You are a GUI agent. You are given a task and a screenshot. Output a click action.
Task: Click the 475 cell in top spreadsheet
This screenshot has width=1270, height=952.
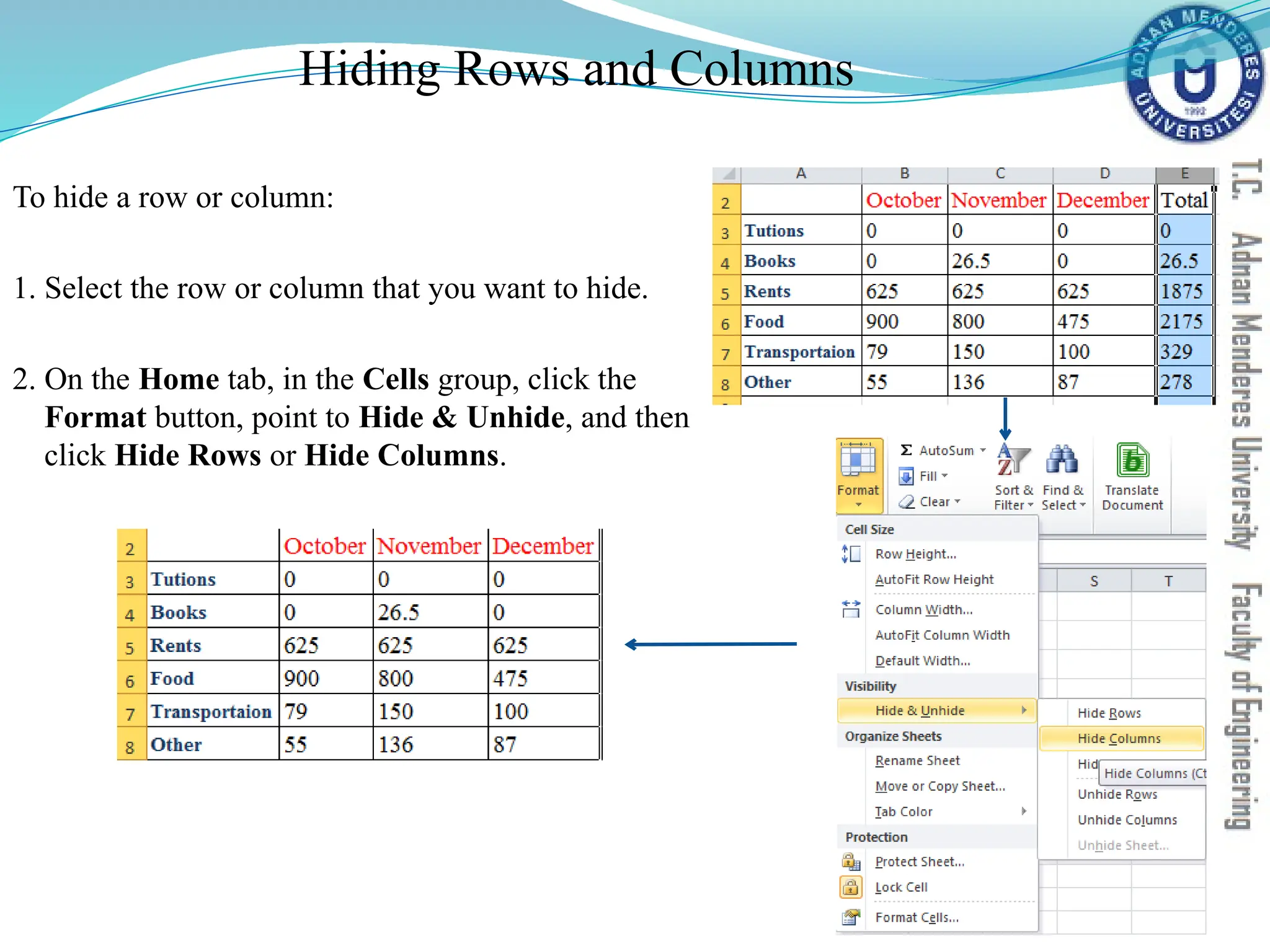tap(1104, 321)
